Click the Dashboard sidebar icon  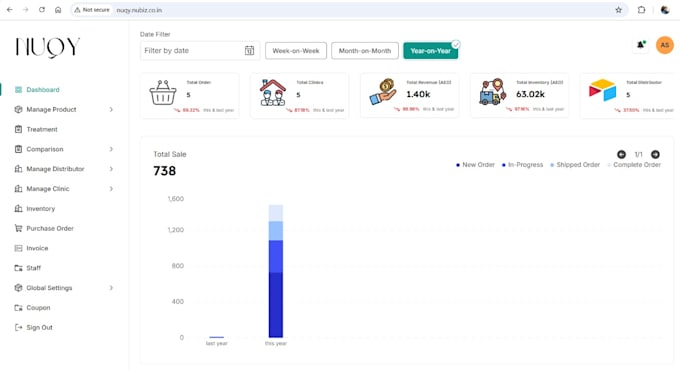18,90
